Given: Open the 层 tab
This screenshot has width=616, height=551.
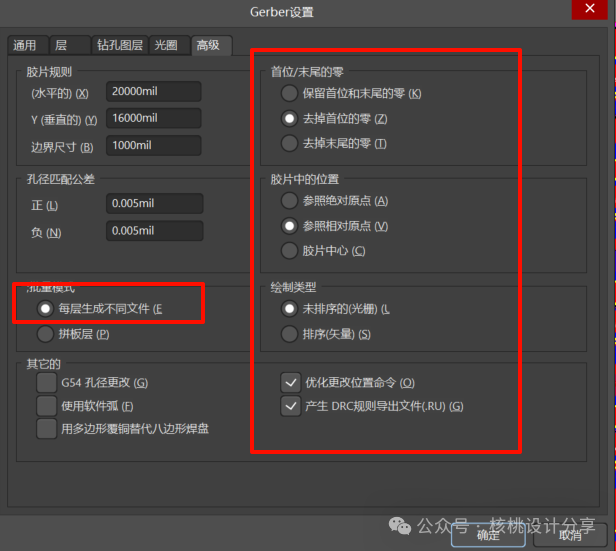Looking at the screenshot, I should point(62,45).
